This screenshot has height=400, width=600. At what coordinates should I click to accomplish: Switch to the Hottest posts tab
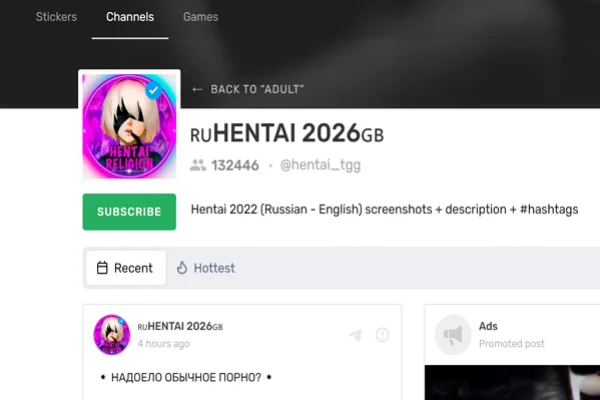[x=205, y=268]
